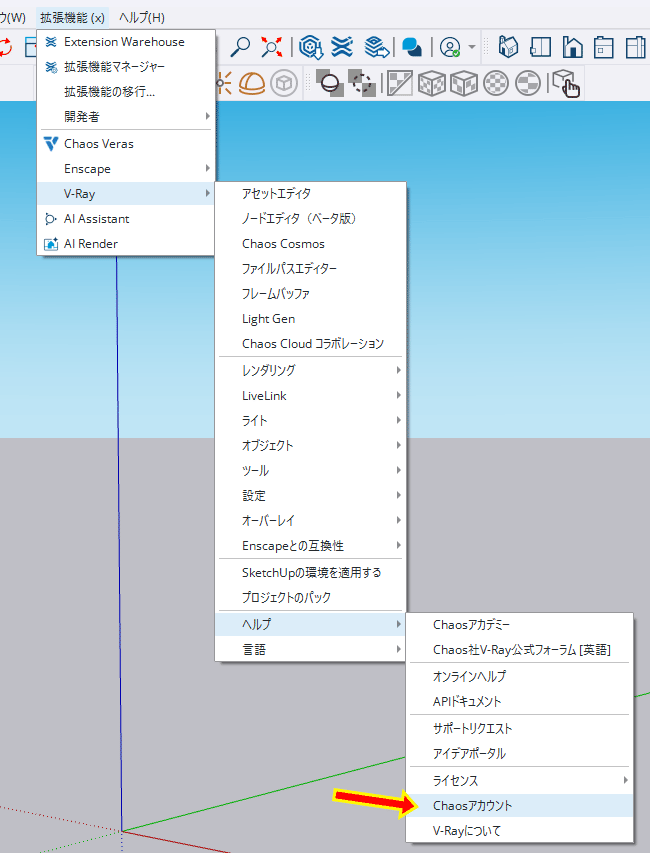This screenshot has width=650, height=853.
Task: Select Chaos Cloud コラボレーション
Action: click(x=311, y=344)
